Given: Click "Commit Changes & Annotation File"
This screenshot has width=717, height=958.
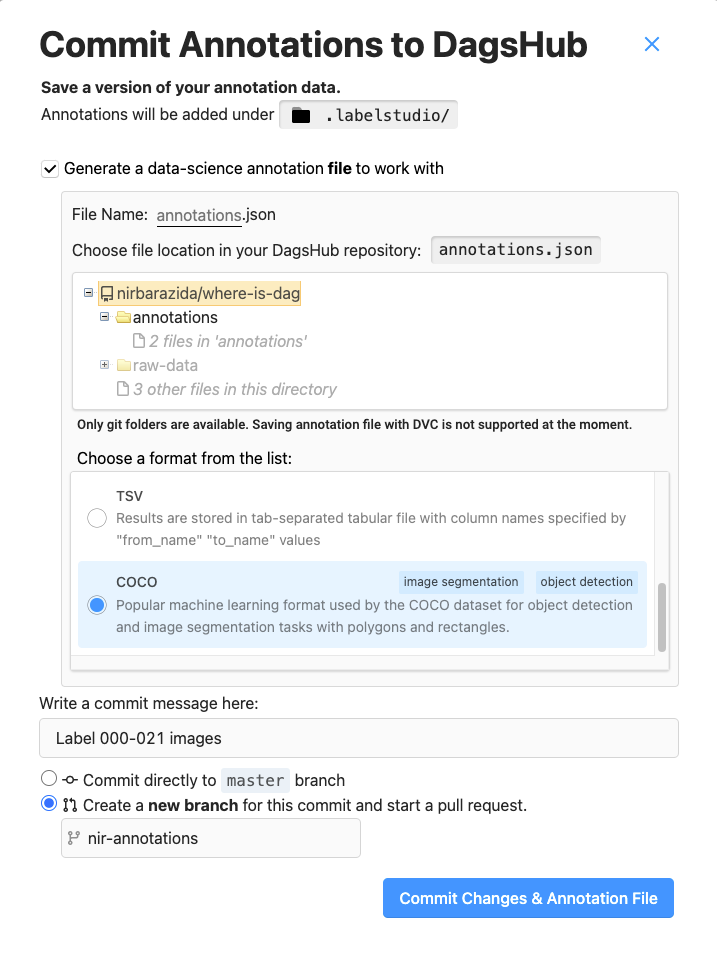Looking at the screenshot, I should point(528,898).
